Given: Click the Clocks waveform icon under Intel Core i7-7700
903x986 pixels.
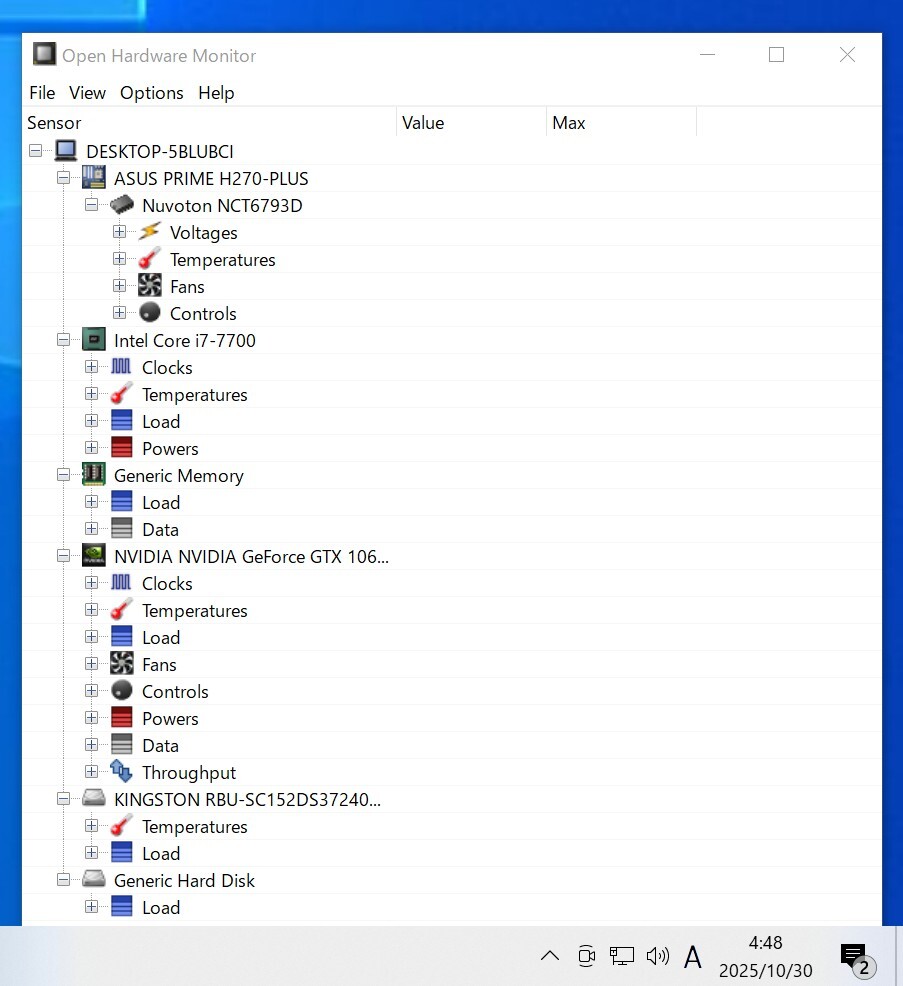Looking at the screenshot, I should (x=121, y=367).
